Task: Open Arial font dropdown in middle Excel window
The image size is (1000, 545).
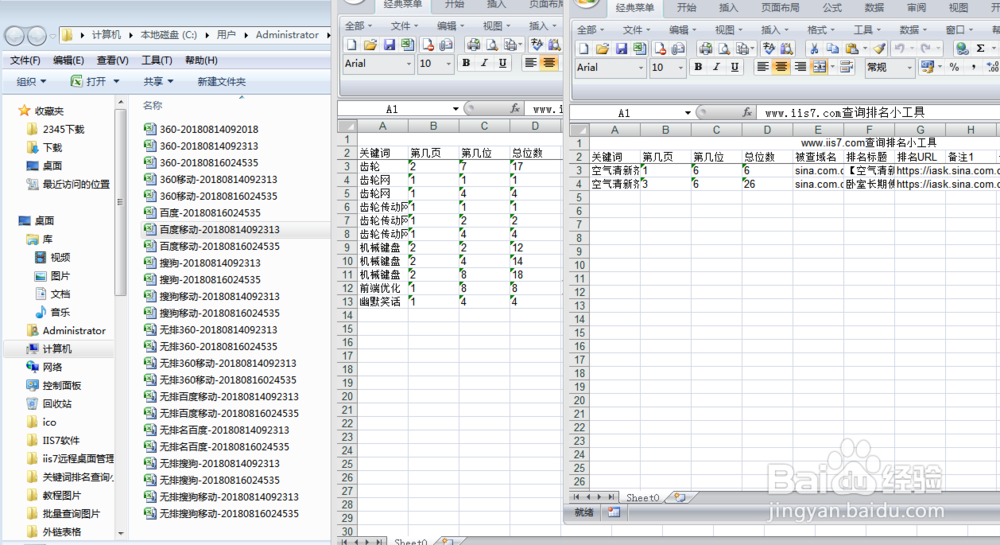Action: click(409, 64)
